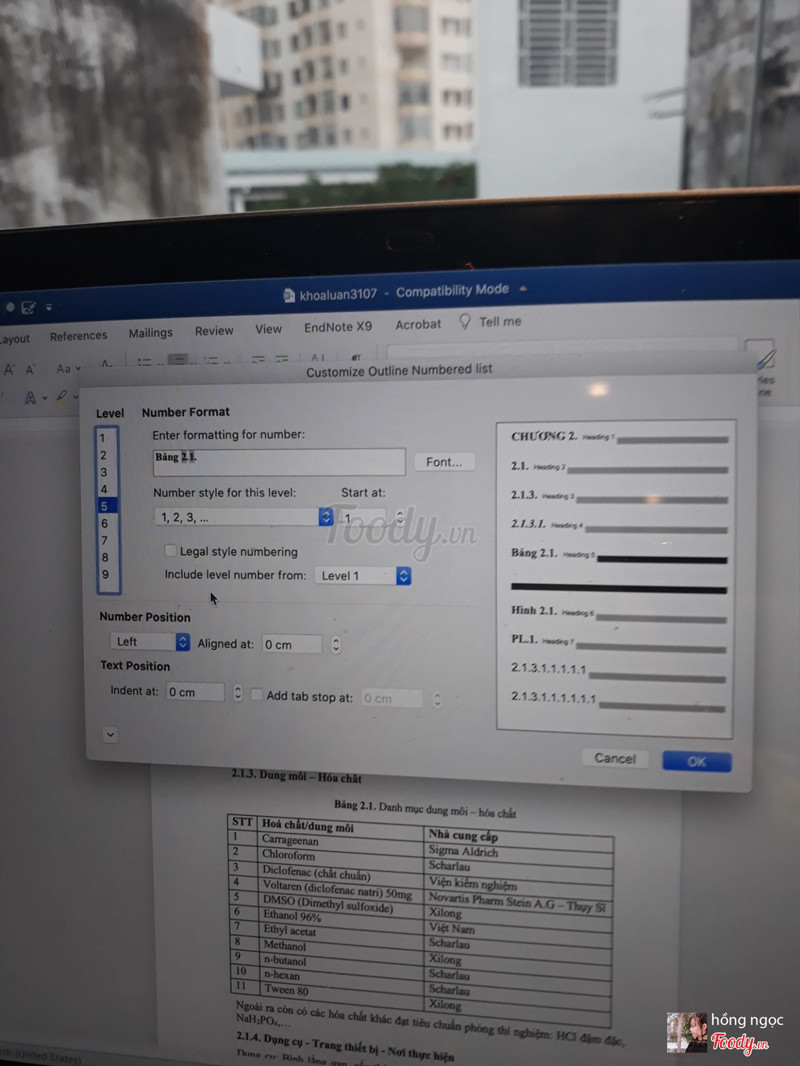Click the highlighted level 5 entry
This screenshot has height=1066, width=800.
[107, 506]
